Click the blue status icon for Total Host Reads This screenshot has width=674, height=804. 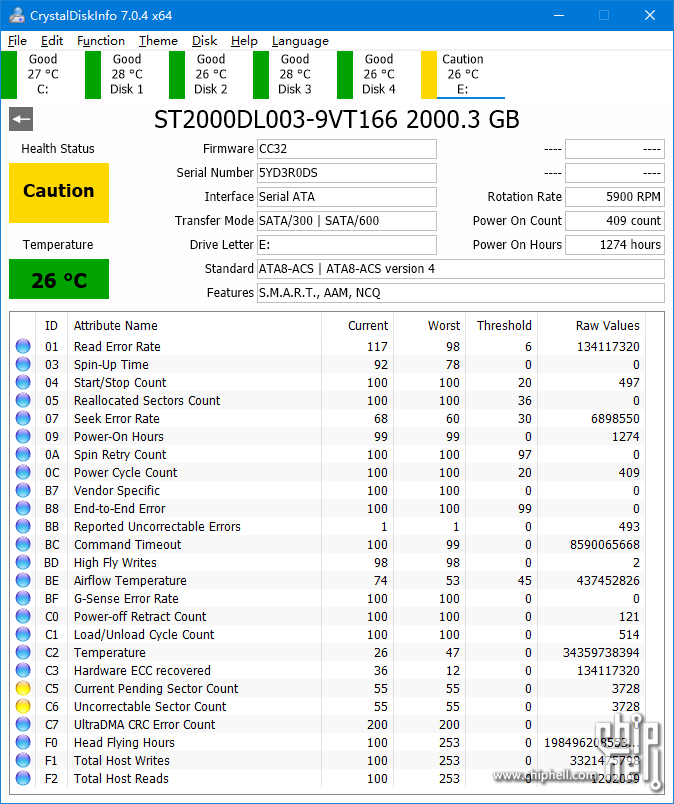[x=23, y=779]
